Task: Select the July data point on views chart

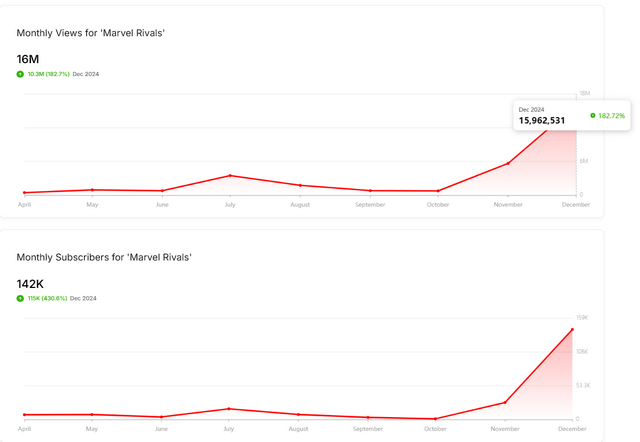Action: [x=230, y=175]
